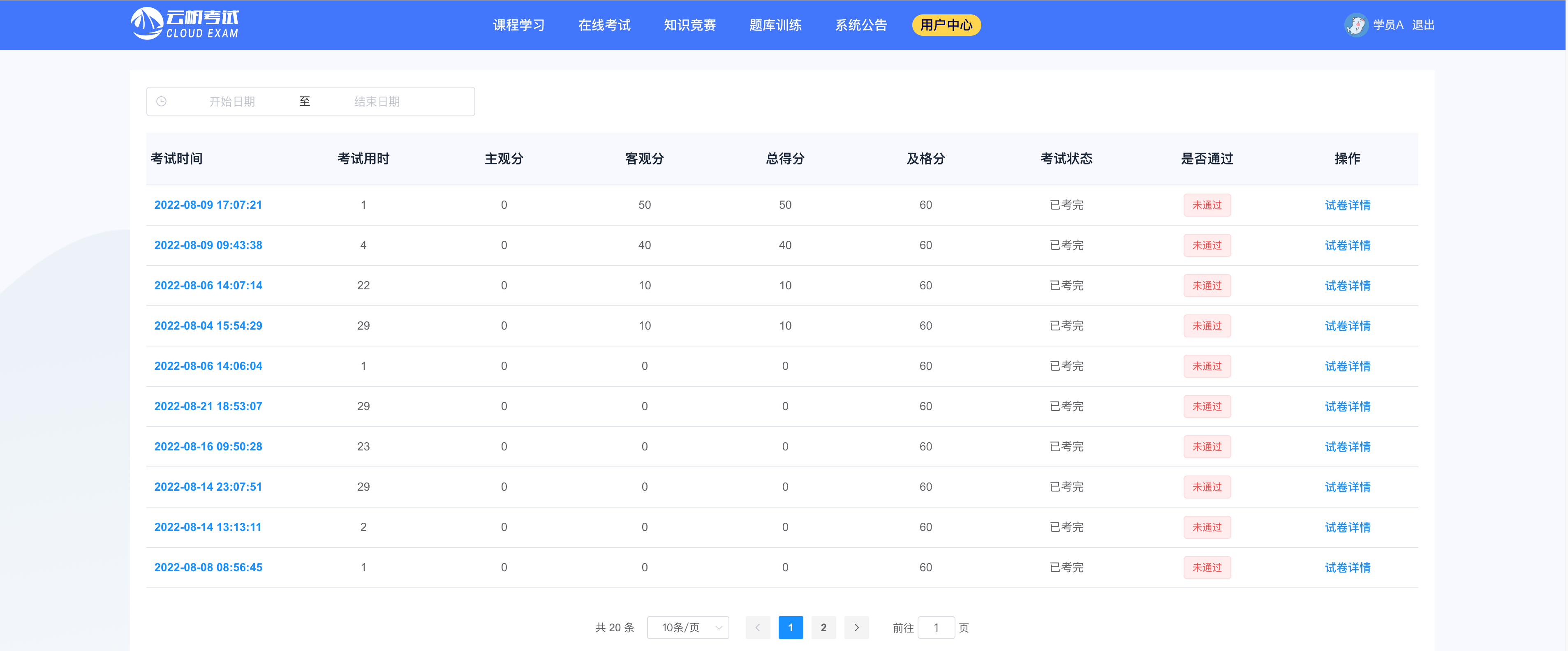Open 试卷详情 for 2022-08-09 17:07:21

(x=1347, y=205)
